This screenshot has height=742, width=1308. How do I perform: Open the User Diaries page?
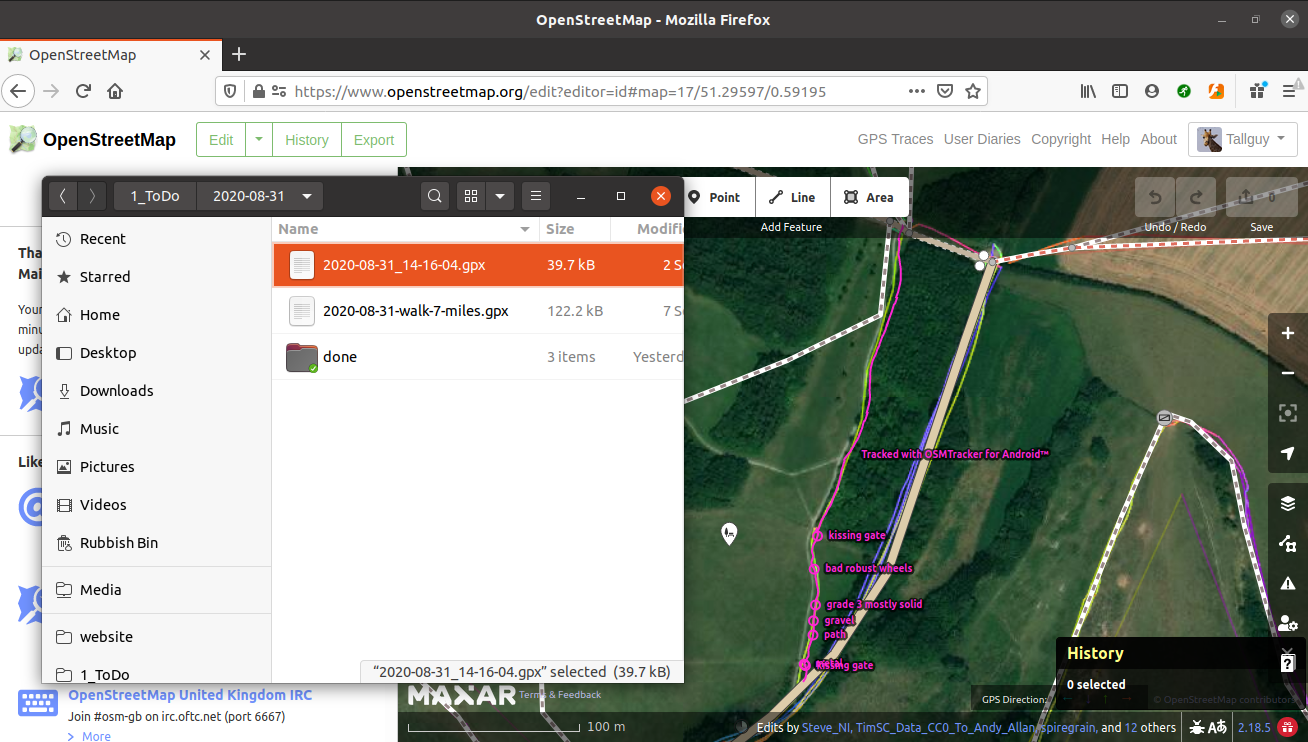pos(982,139)
